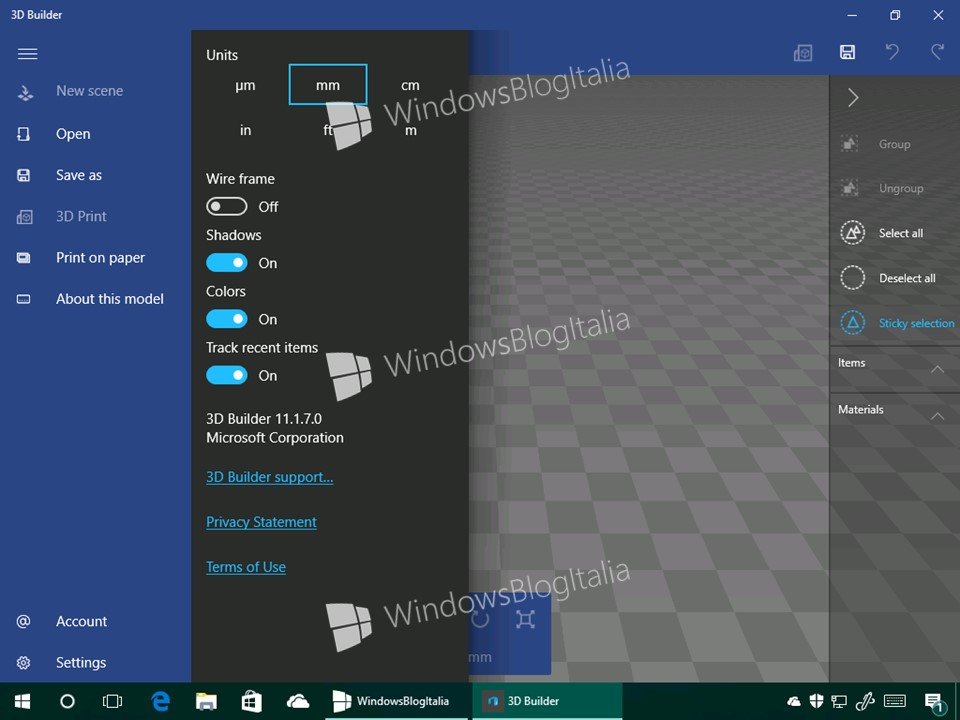
Task: Click the Ungroup icon in right panel
Action: pos(850,188)
